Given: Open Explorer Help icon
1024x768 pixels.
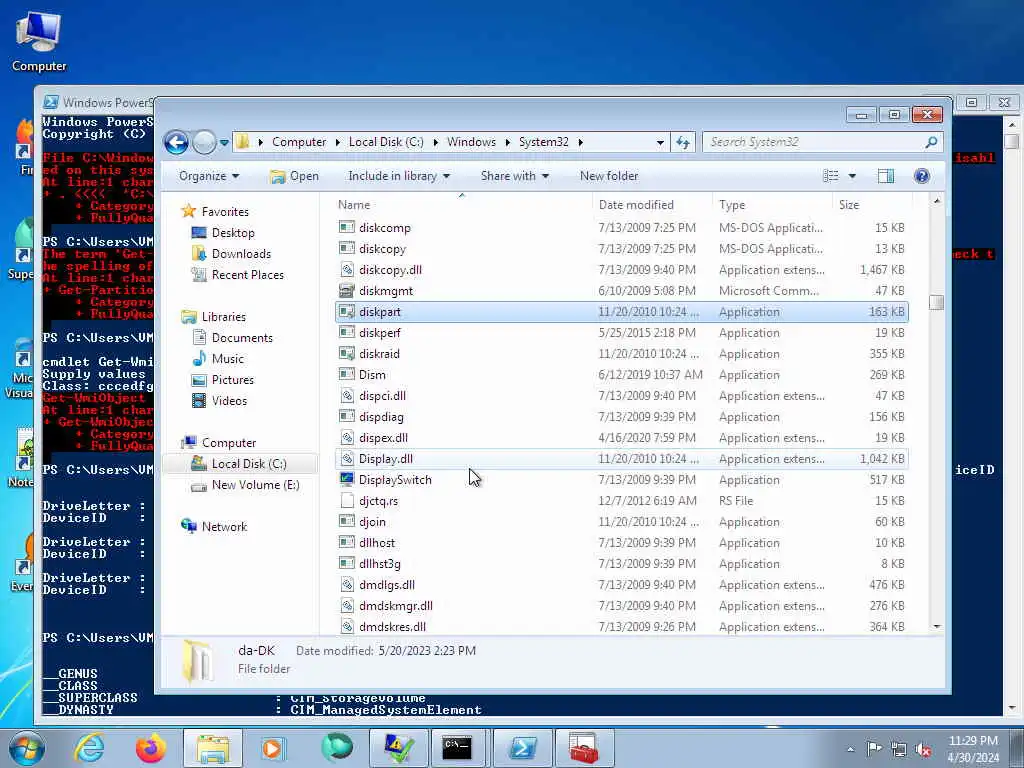Looking at the screenshot, I should tap(921, 176).
